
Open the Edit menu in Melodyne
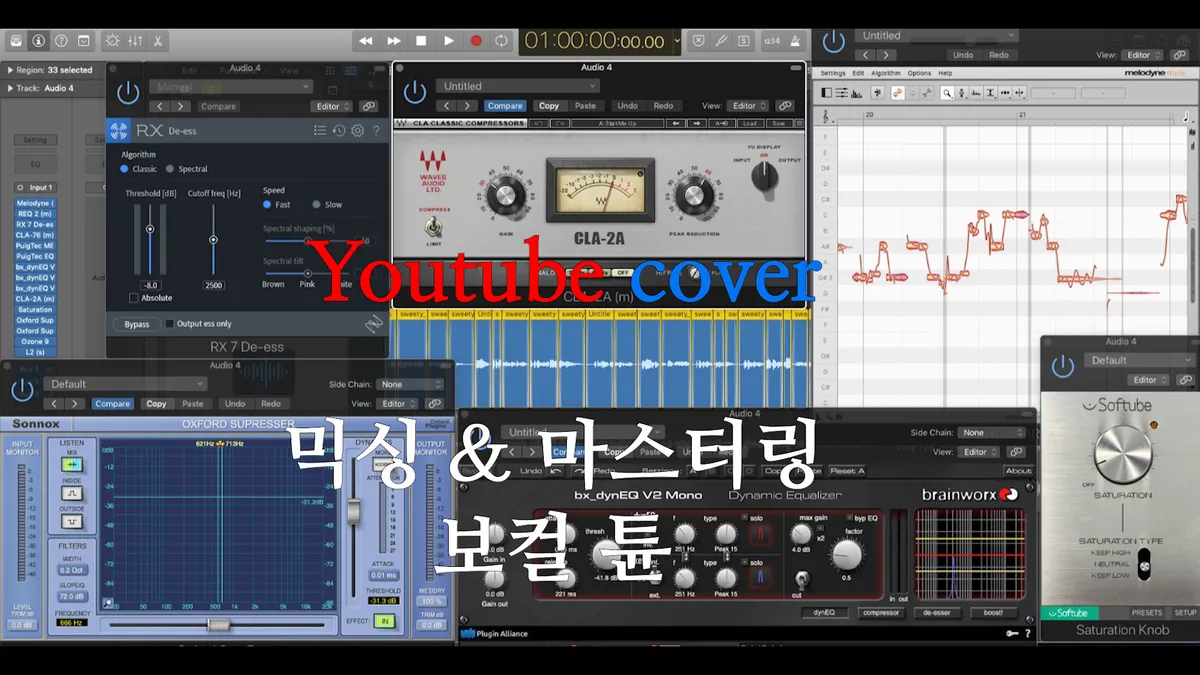click(858, 73)
